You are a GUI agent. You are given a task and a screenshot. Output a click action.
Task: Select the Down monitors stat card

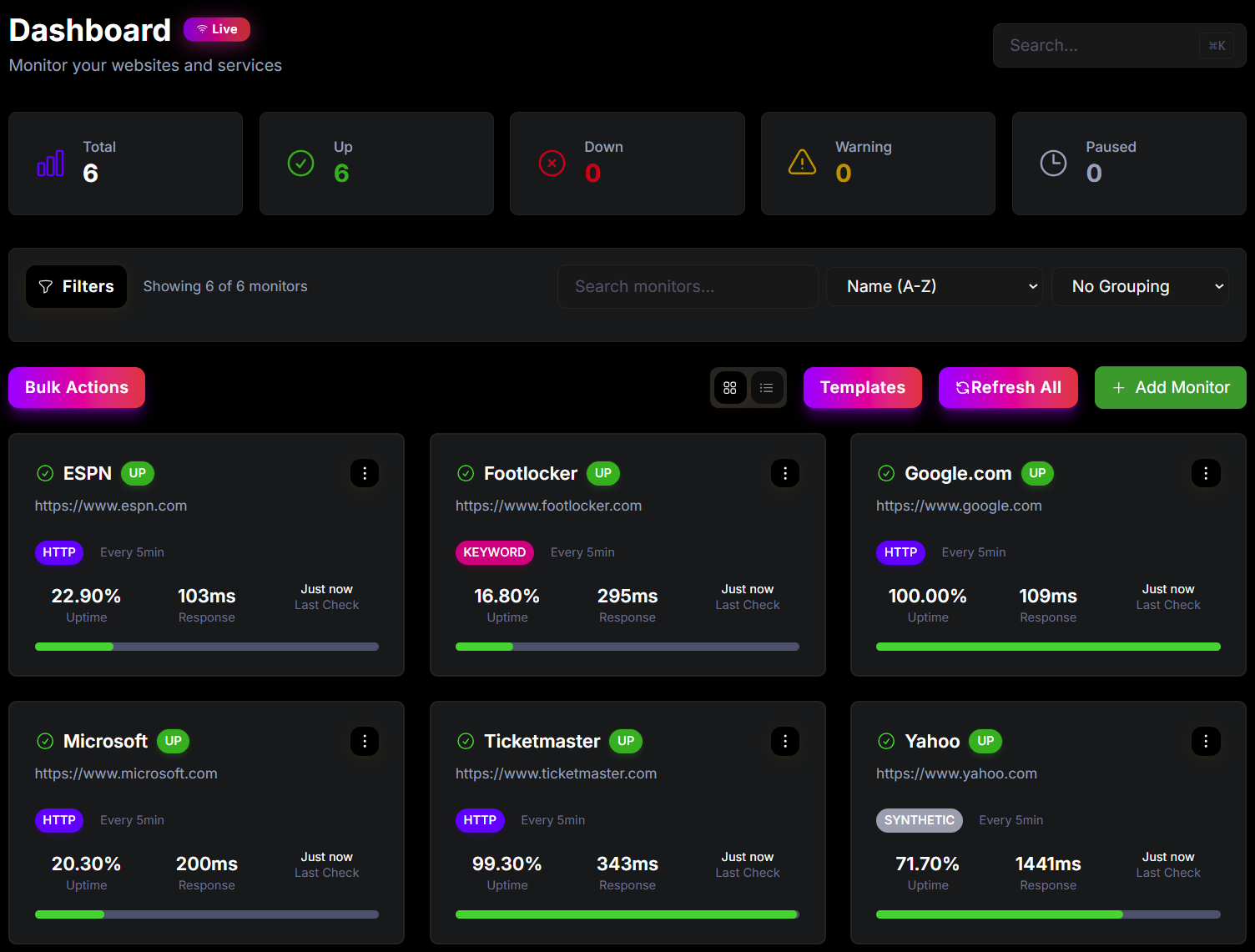[627, 164]
